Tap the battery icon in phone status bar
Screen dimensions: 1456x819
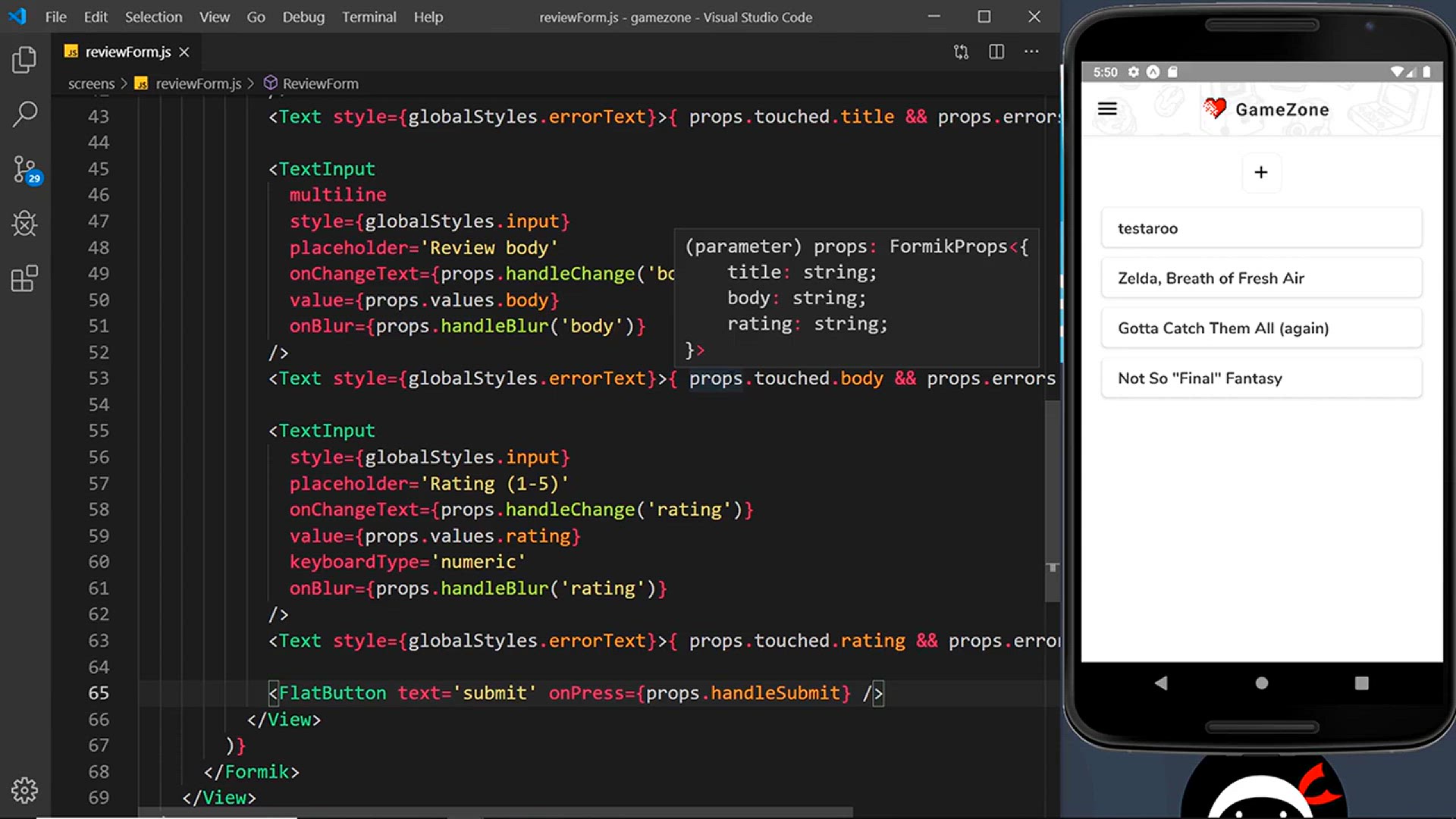1426,72
